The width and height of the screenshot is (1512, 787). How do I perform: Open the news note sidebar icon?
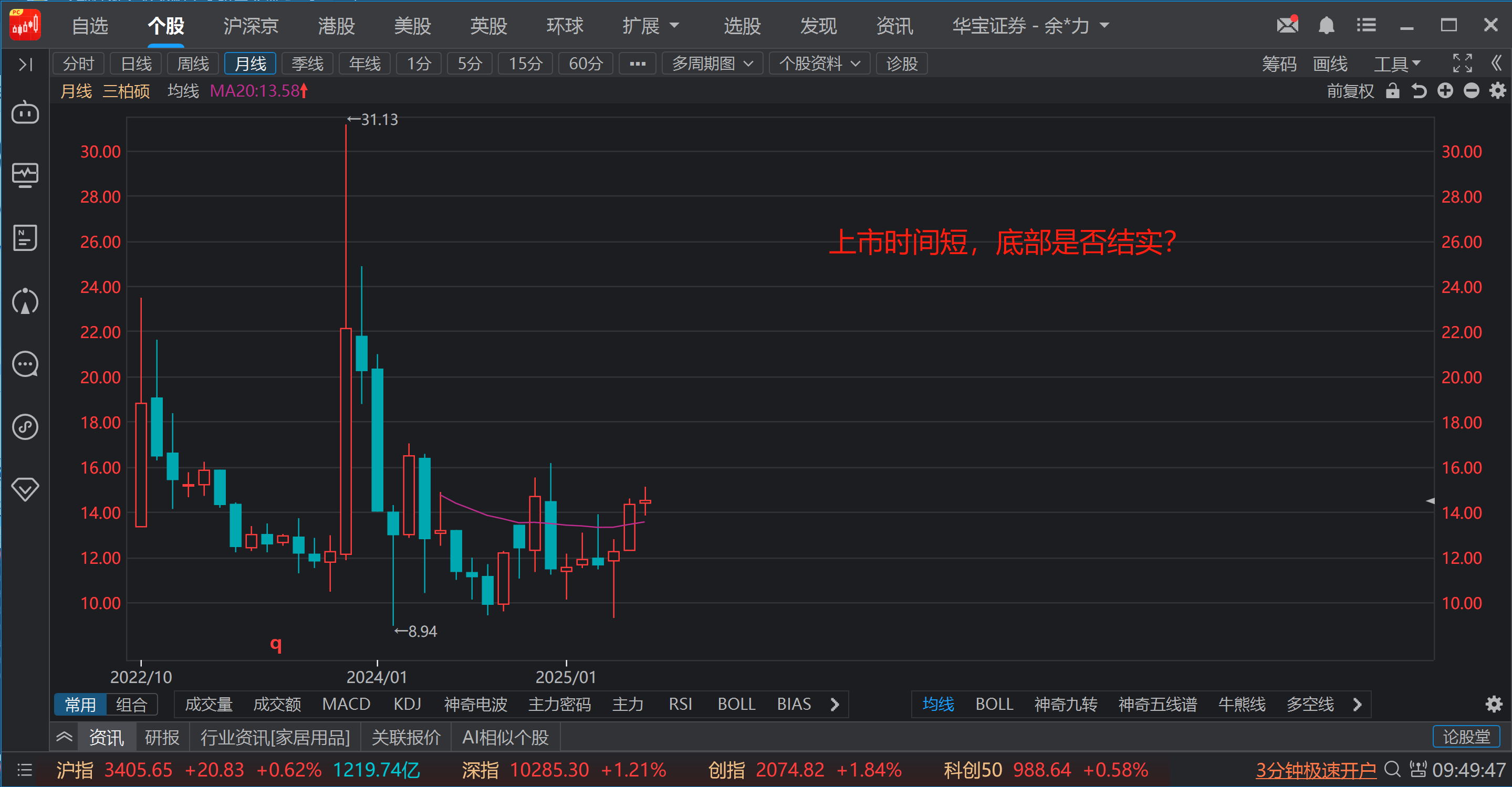tap(25, 238)
